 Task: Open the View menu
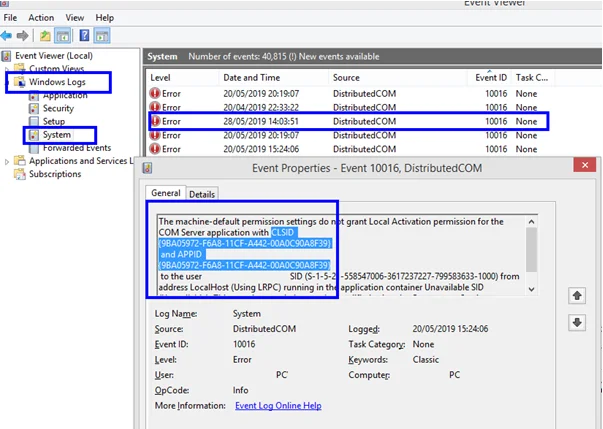(75, 18)
